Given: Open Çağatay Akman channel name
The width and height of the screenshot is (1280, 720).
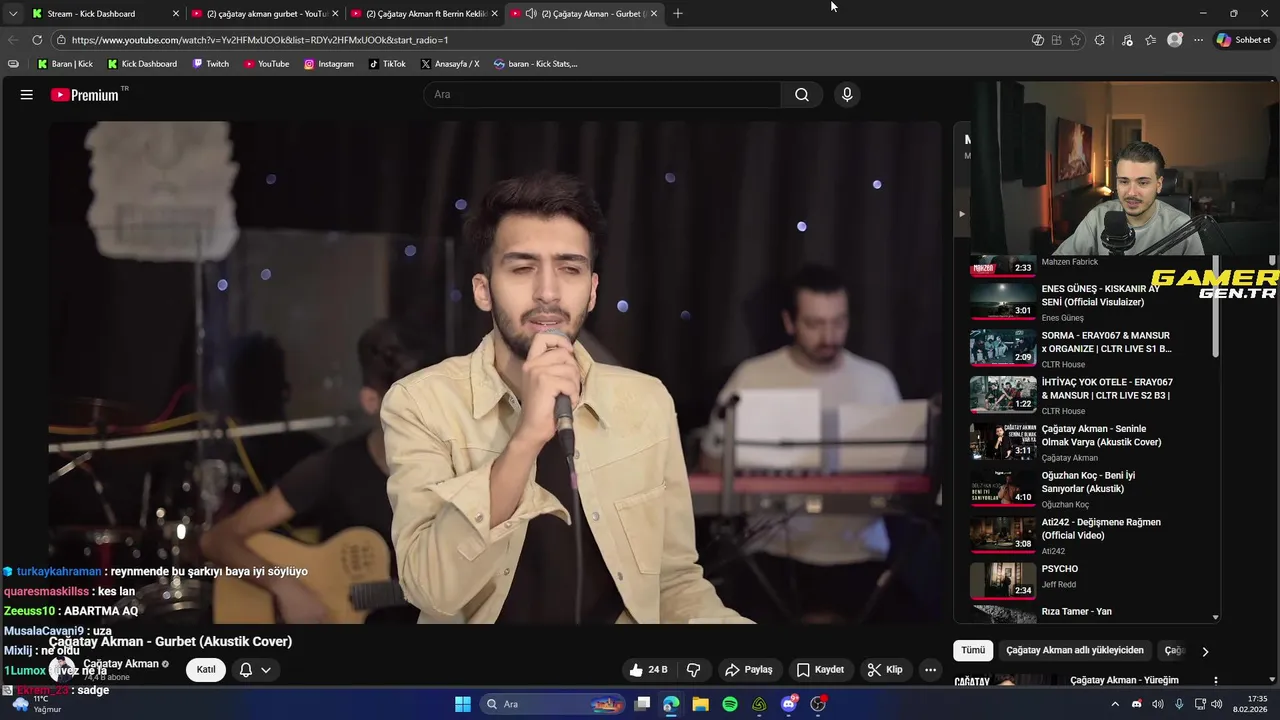Looking at the screenshot, I should [121, 664].
